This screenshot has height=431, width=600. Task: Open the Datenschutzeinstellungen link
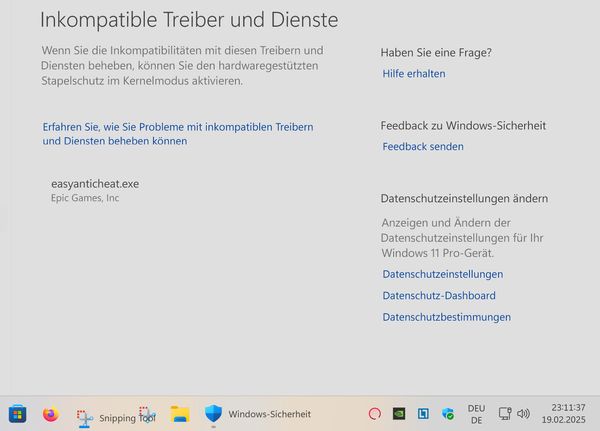(x=443, y=274)
